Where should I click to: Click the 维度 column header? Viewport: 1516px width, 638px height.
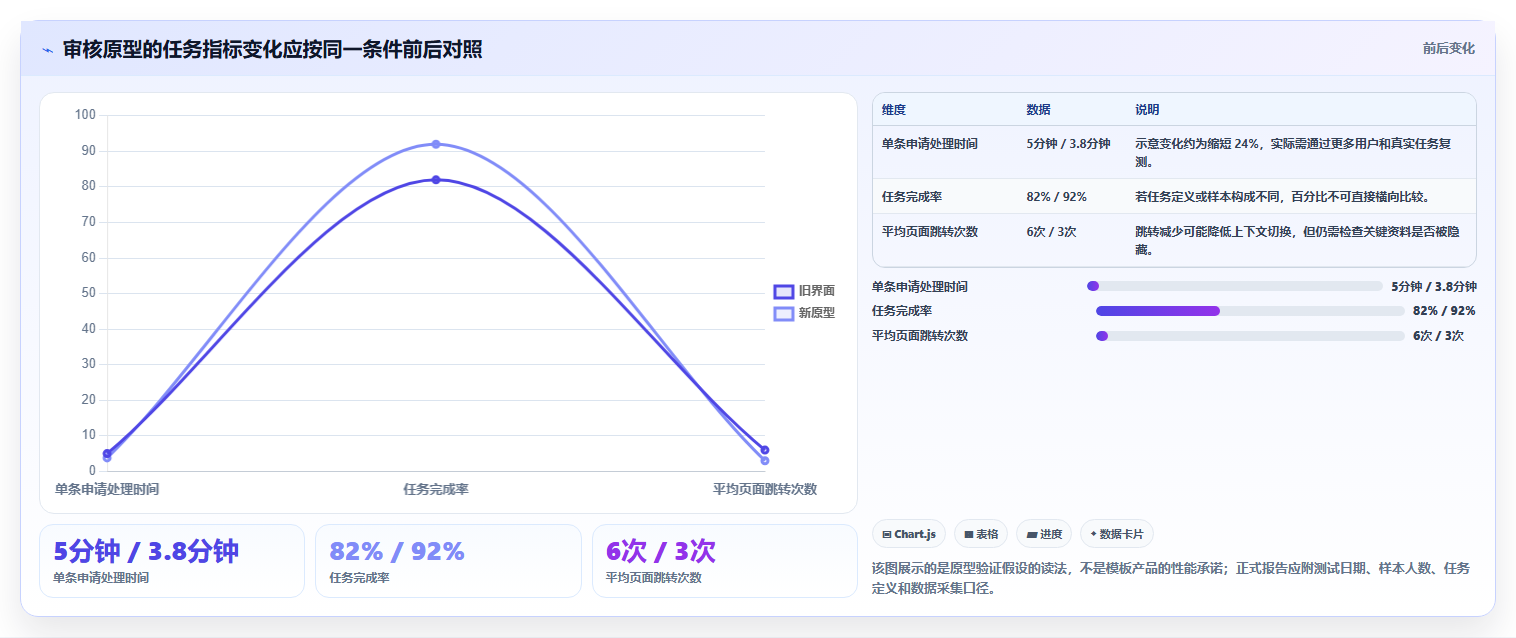[x=893, y=110]
